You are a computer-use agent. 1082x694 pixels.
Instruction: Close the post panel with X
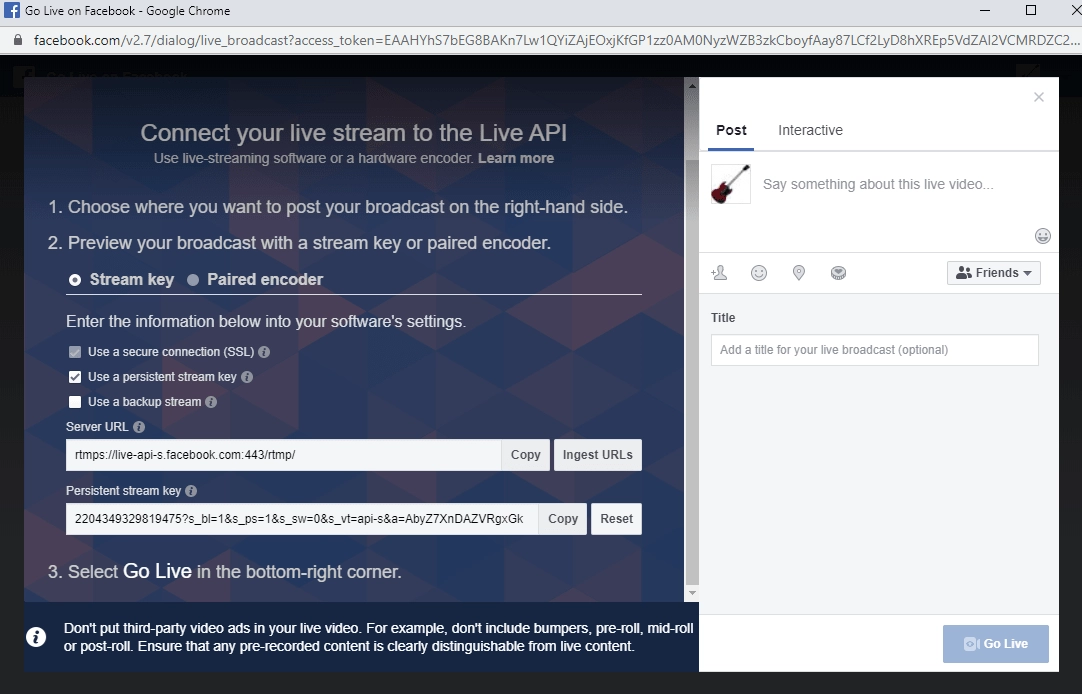pyautogui.click(x=1039, y=97)
